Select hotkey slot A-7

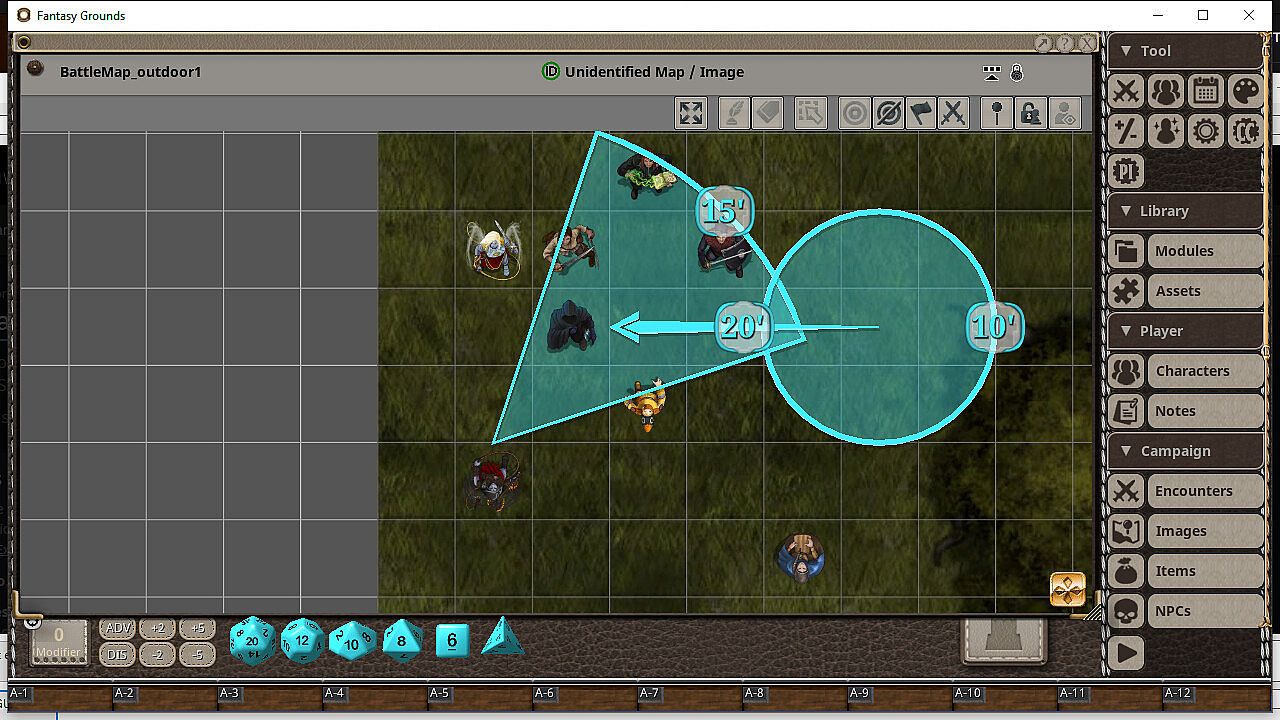[690, 697]
